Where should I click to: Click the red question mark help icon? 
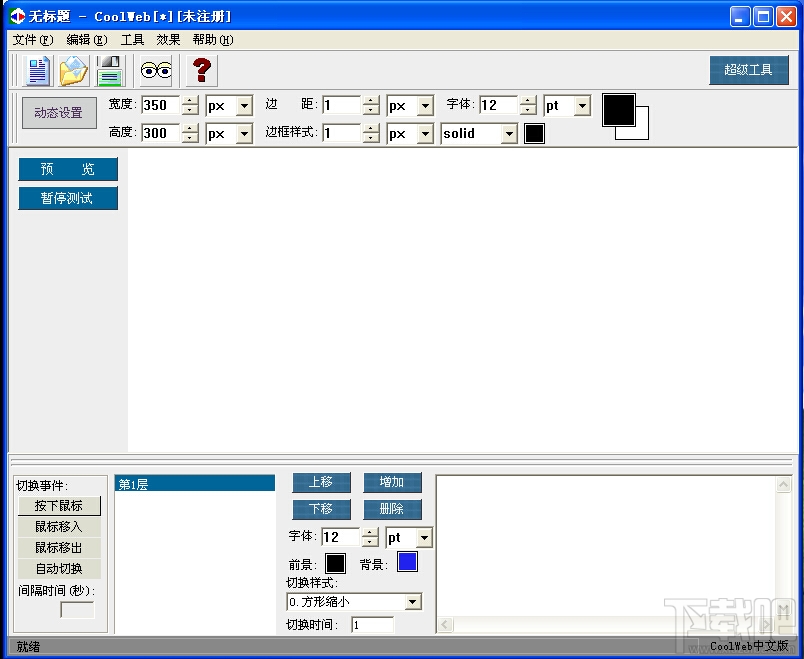[x=202, y=71]
